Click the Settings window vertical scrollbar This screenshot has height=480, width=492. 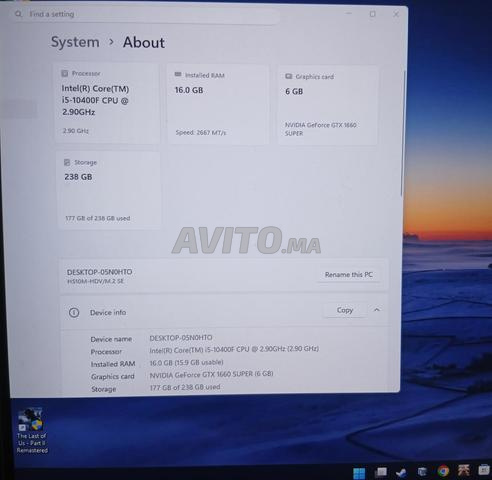[x=404, y=133]
